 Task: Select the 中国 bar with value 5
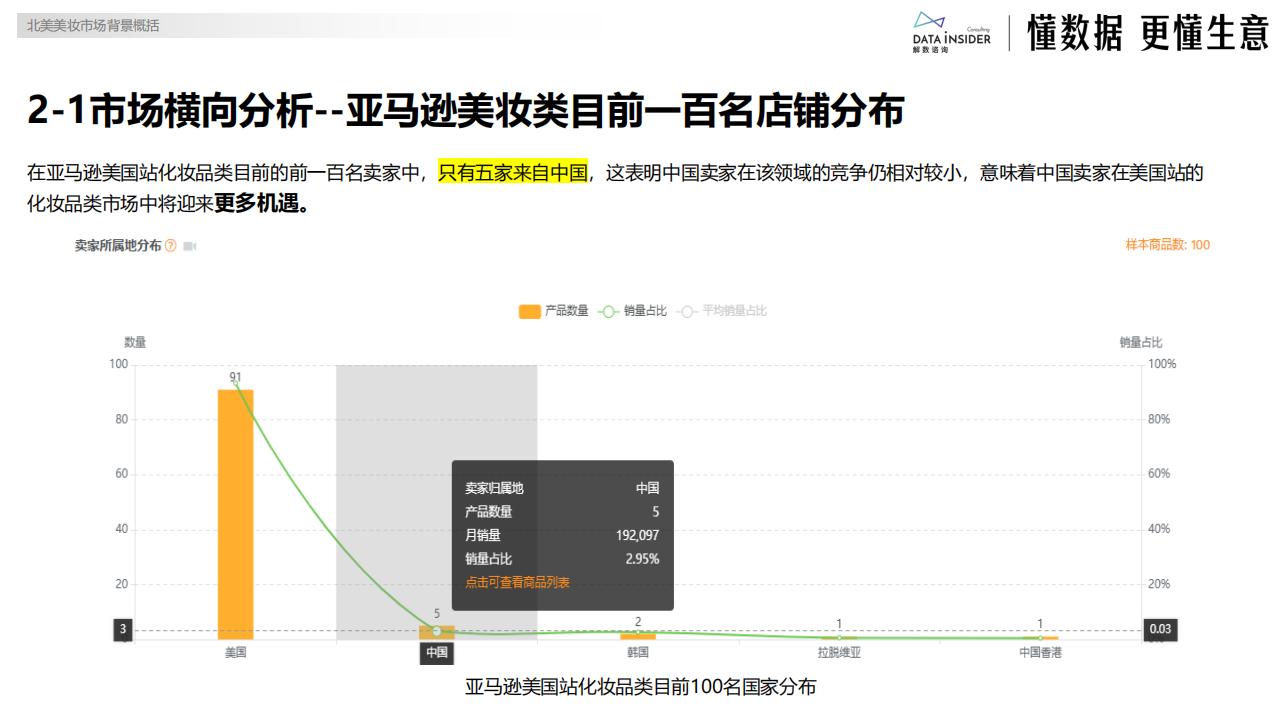point(436,632)
